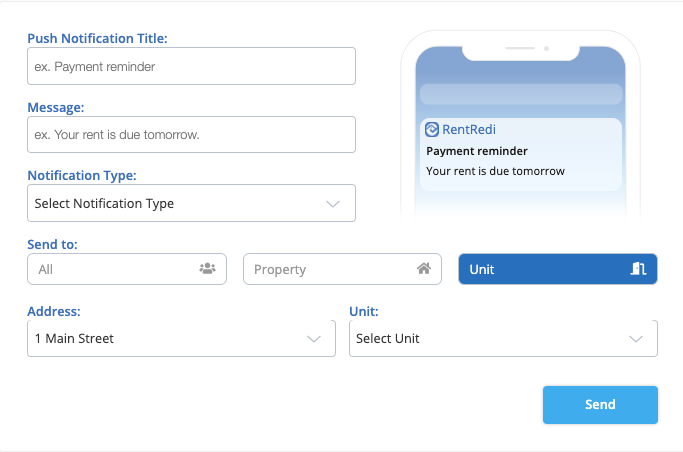Image resolution: width=683 pixels, height=452 pixels.
Task: Click the Push Notification Title label
Action: (97, 39)
